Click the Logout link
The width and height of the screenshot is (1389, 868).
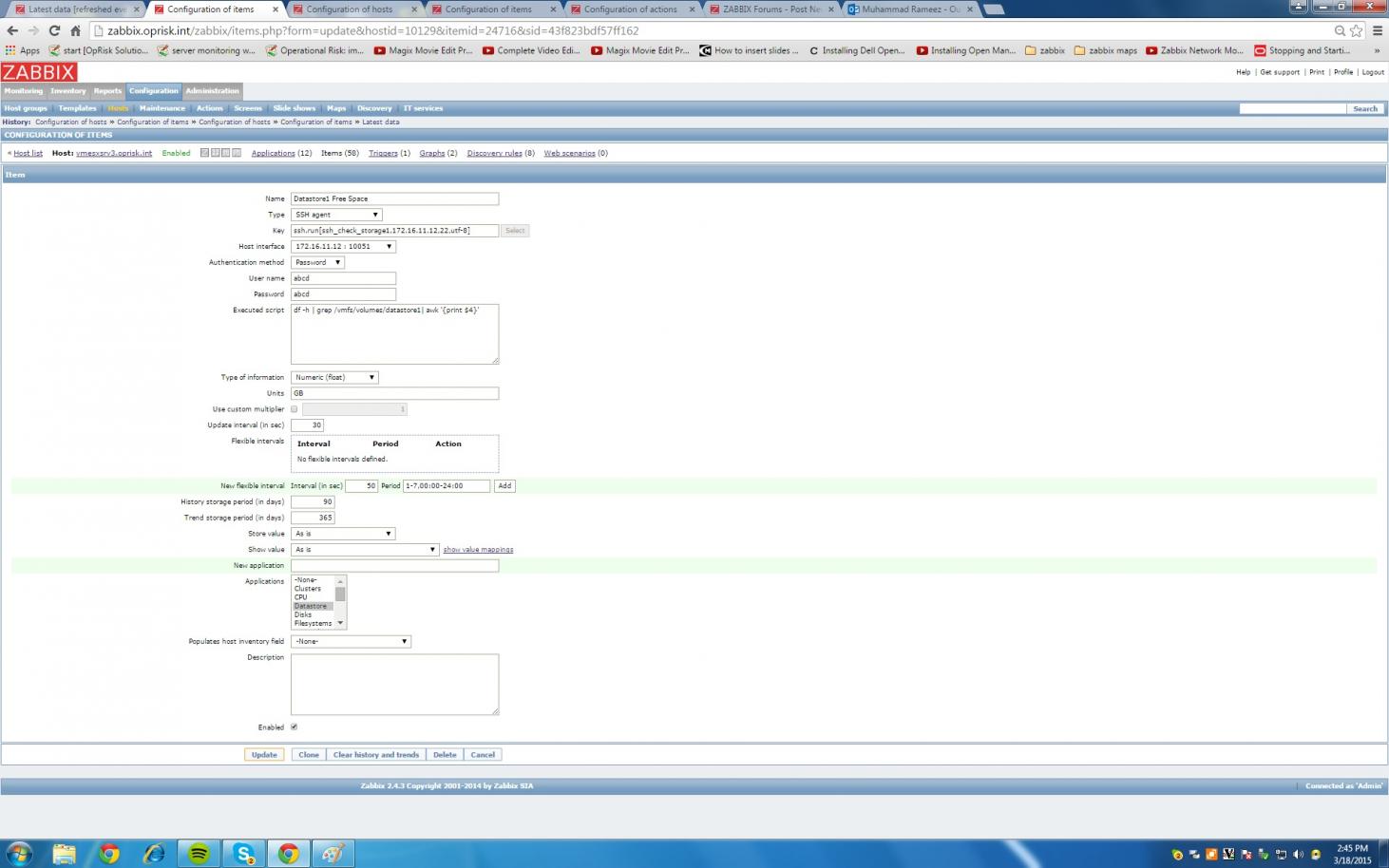click(x=1373, y=72)
